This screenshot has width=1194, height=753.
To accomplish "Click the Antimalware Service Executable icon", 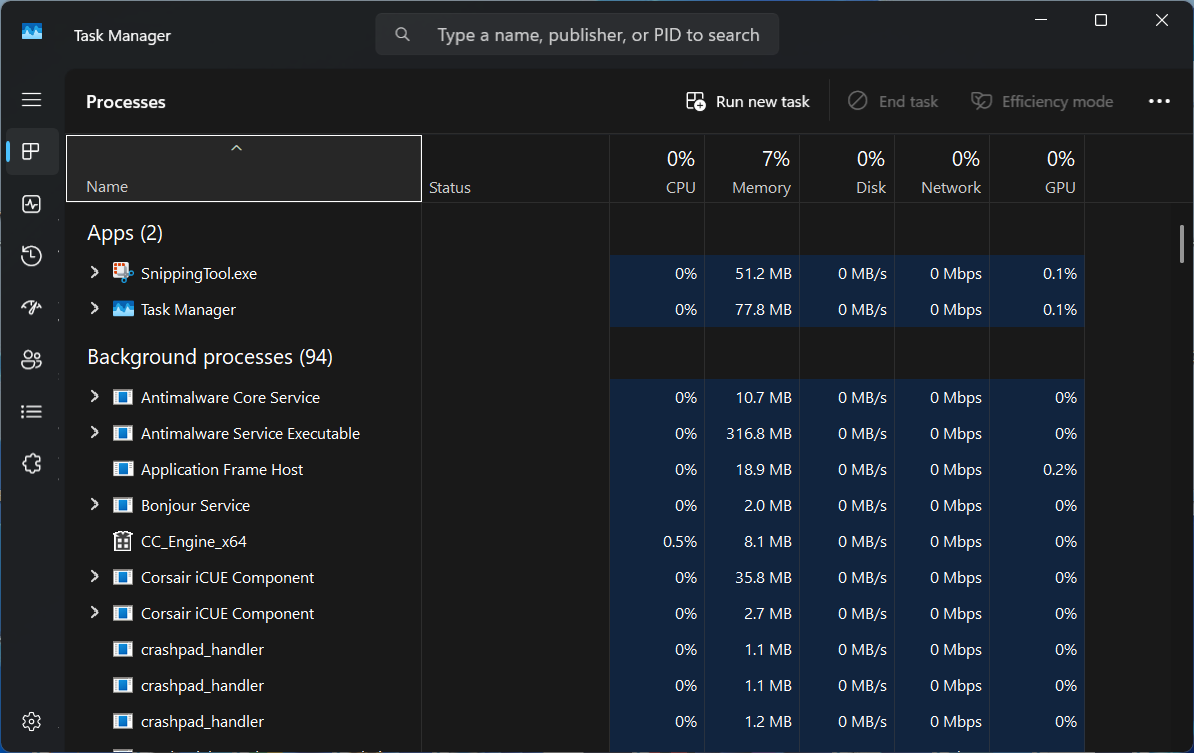I will pos(123,433).
